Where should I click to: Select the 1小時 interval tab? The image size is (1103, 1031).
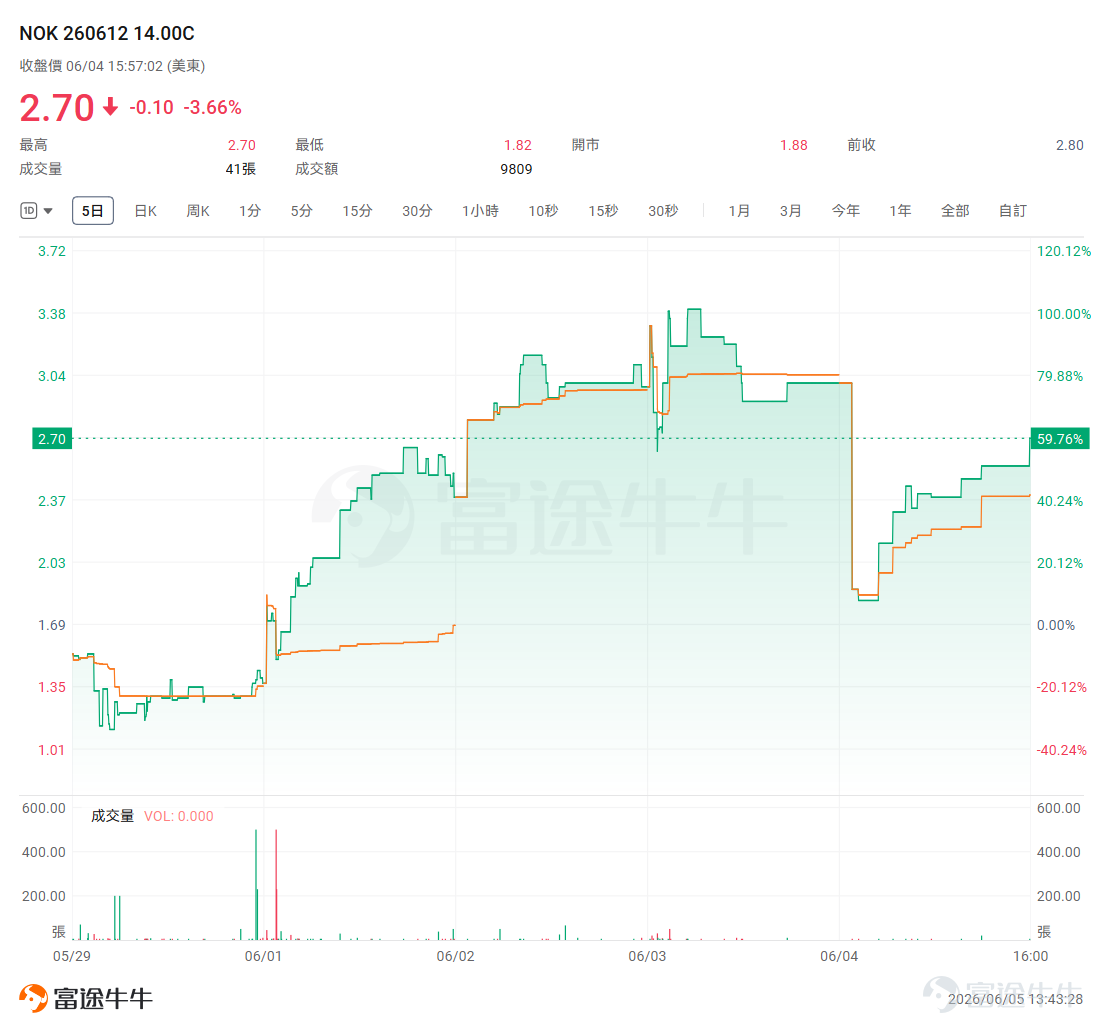coord(480,211)
